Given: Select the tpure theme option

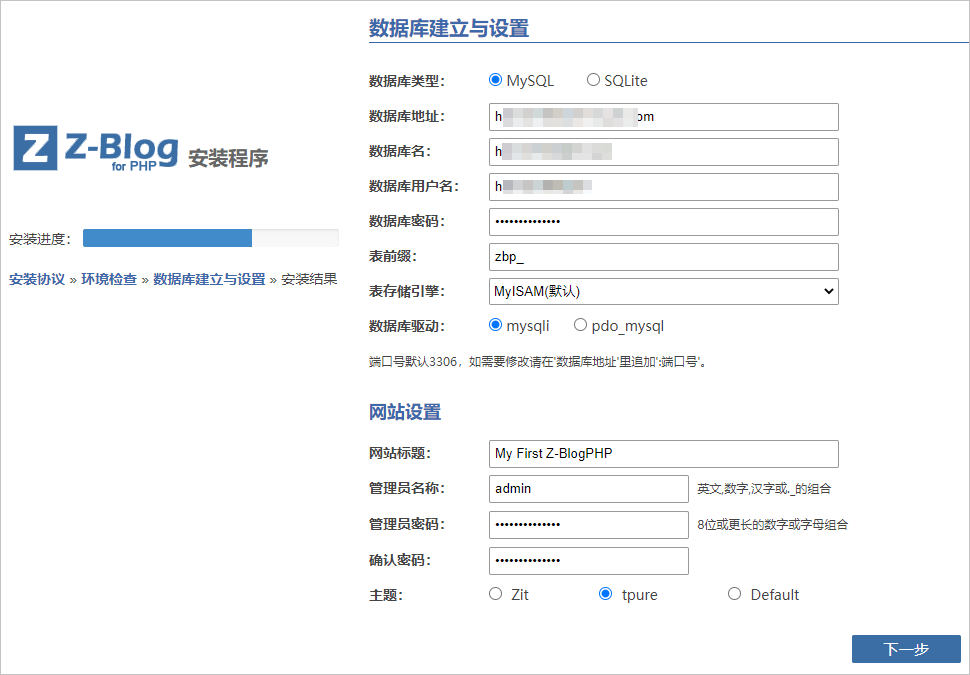Looking at the screenshot, I should click(x=606, y=594).
